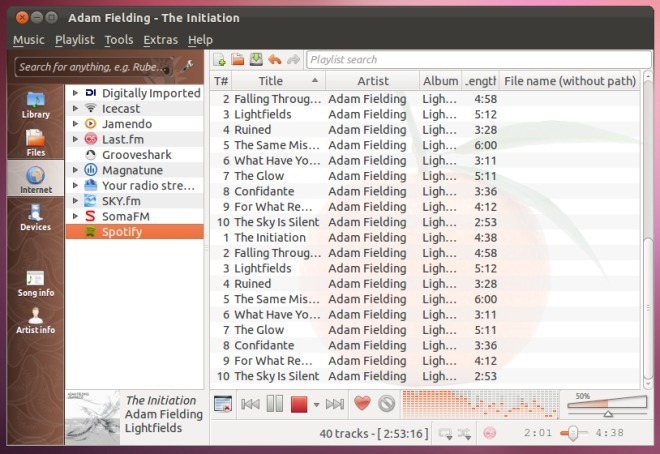This screenshot has height=454, width=660.
Task: Sort playlist by Album column
Action: [441, 81]
